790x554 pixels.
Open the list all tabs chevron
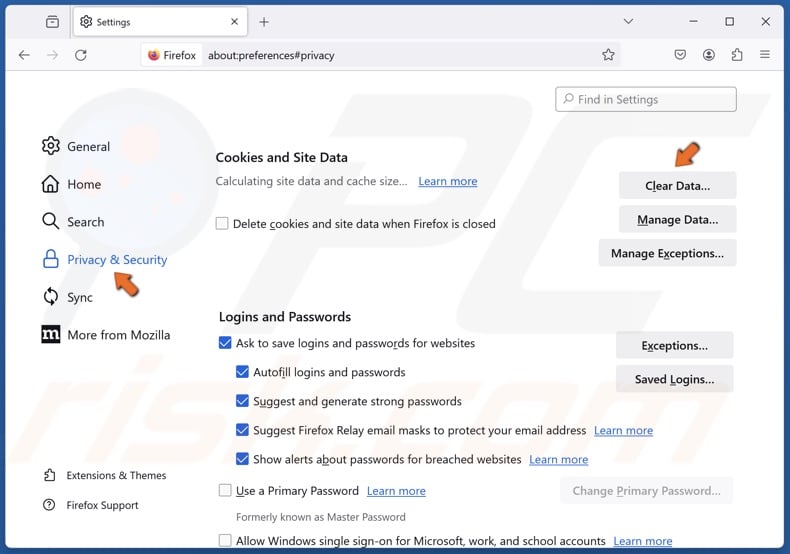(x=628, y=22)
